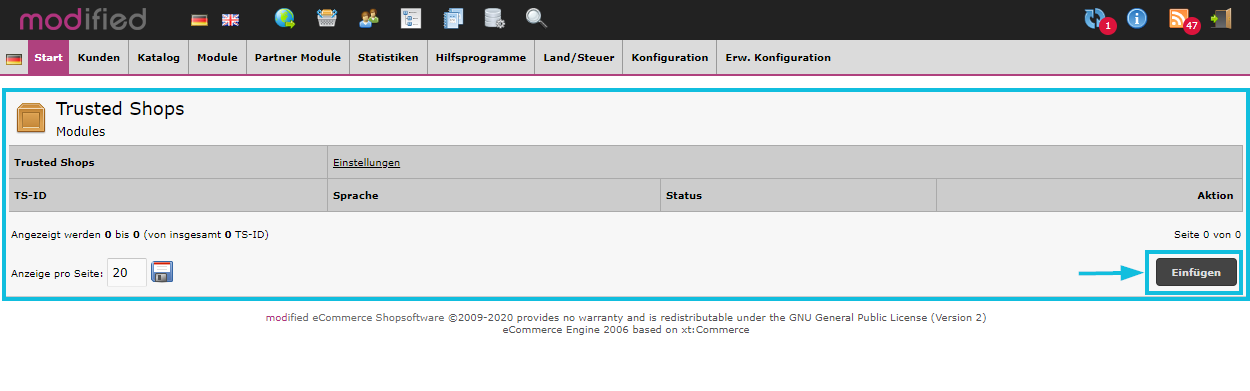Click the magnifier search icon
1250x391 pixels.
pyautogui.click(x=537, y=18)
